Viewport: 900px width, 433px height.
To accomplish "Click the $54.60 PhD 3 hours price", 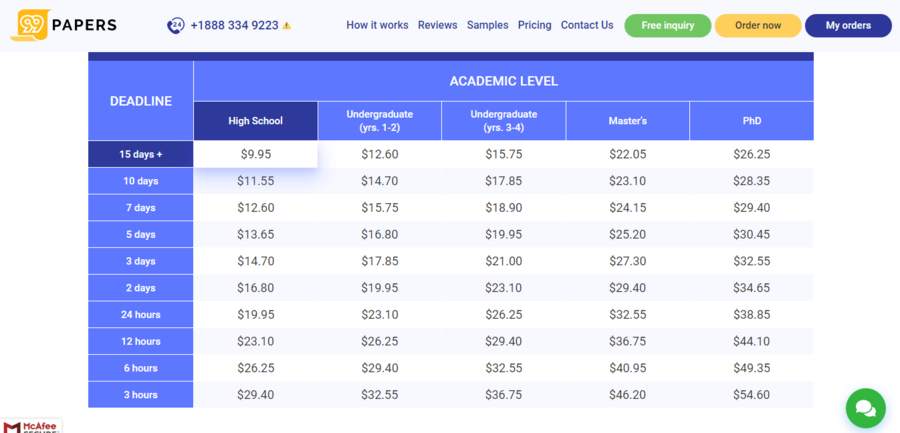I will [751, 395].
